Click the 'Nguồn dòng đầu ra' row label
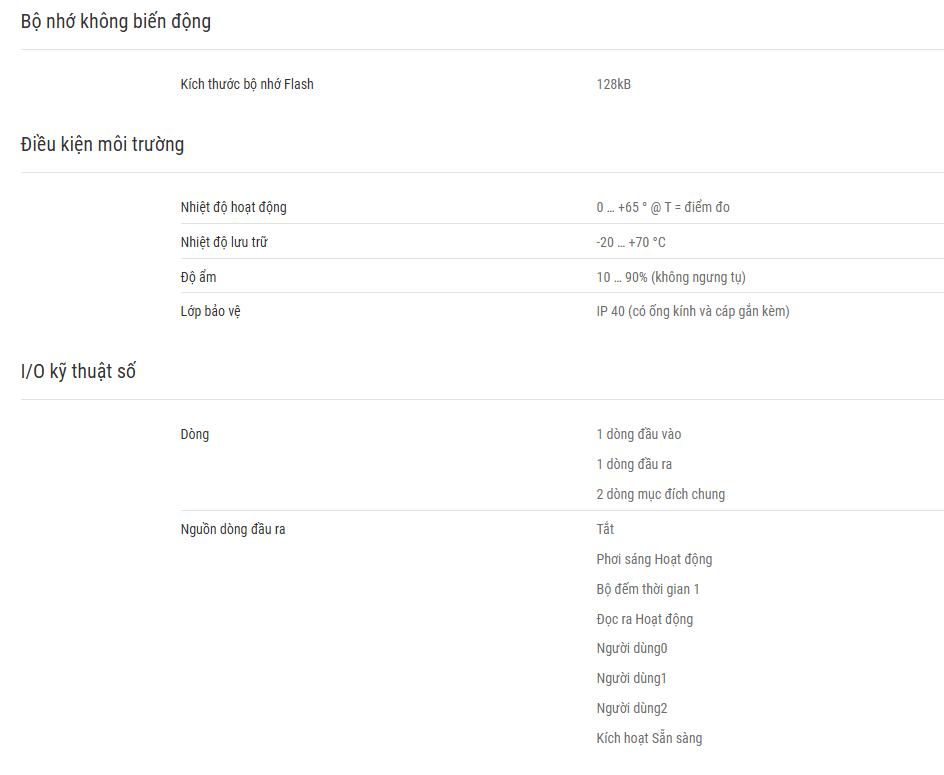The height and width of the screenshot is (775, 944). [233, 529]
